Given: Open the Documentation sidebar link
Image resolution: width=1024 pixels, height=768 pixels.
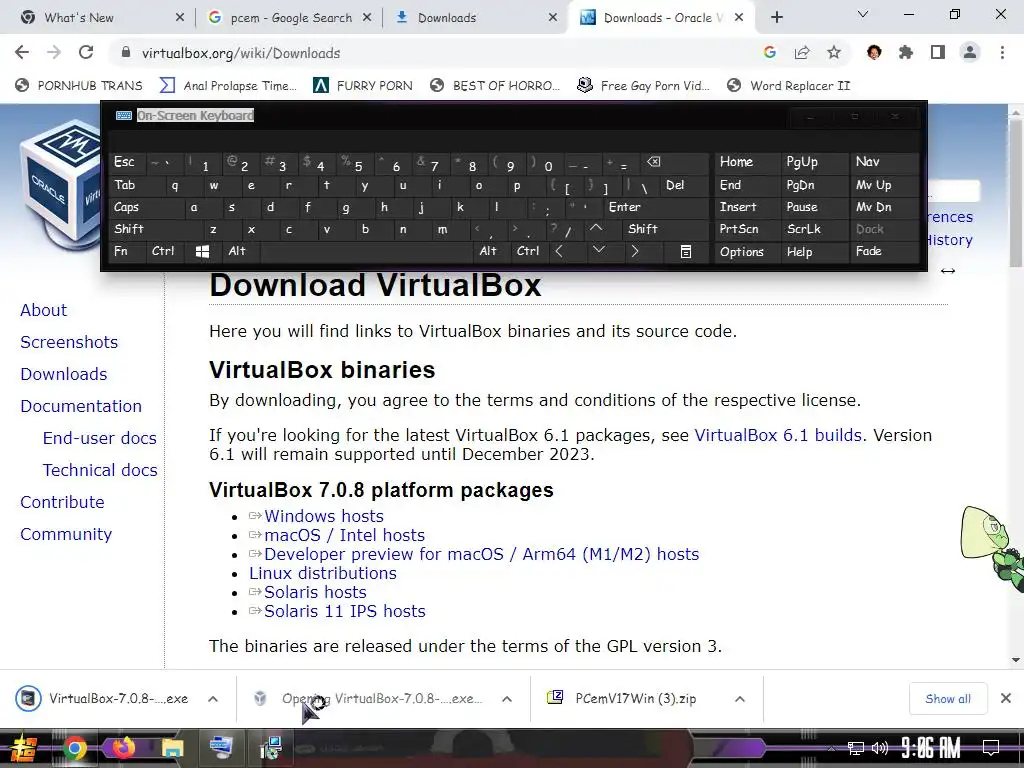Looking at the screenshot, I should [x=81, y=406].
